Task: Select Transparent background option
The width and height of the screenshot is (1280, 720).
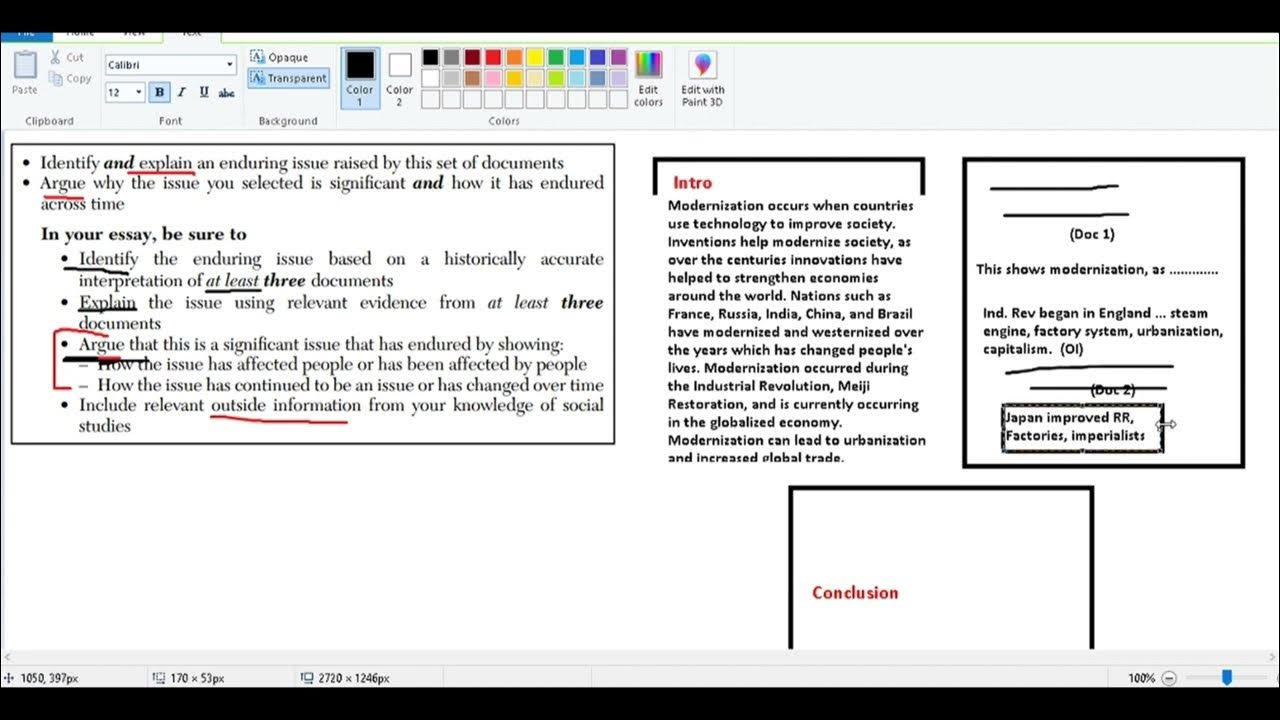Action: click(289, 78)
